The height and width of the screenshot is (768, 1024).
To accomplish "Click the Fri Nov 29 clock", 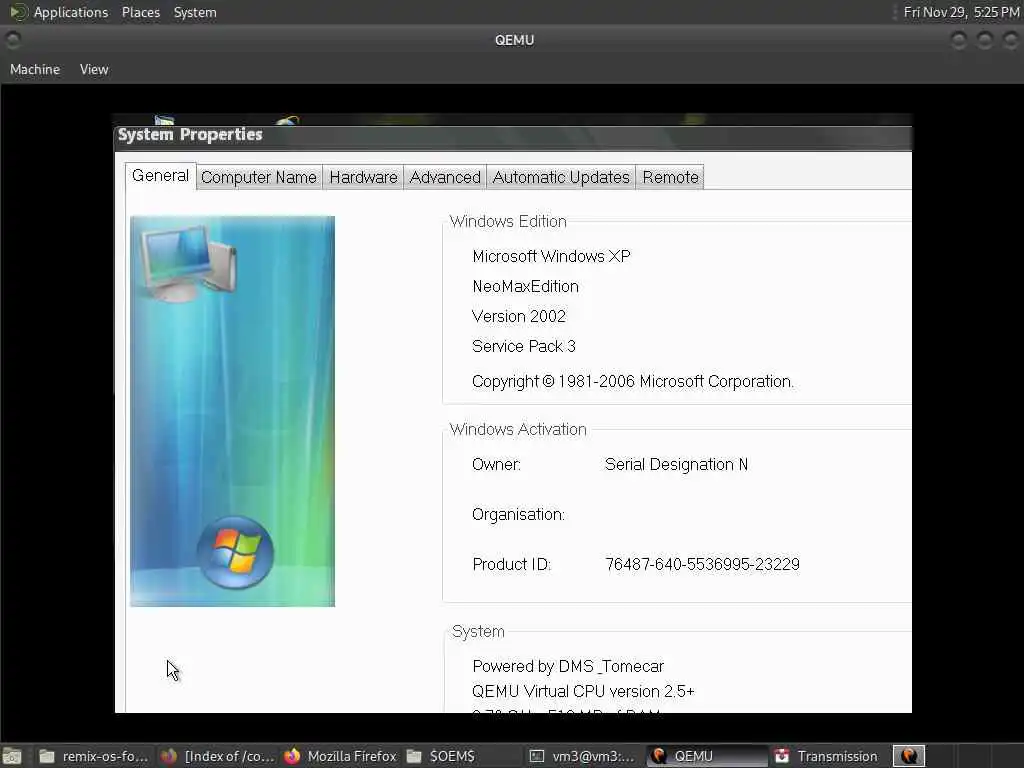I will (961, 12).
